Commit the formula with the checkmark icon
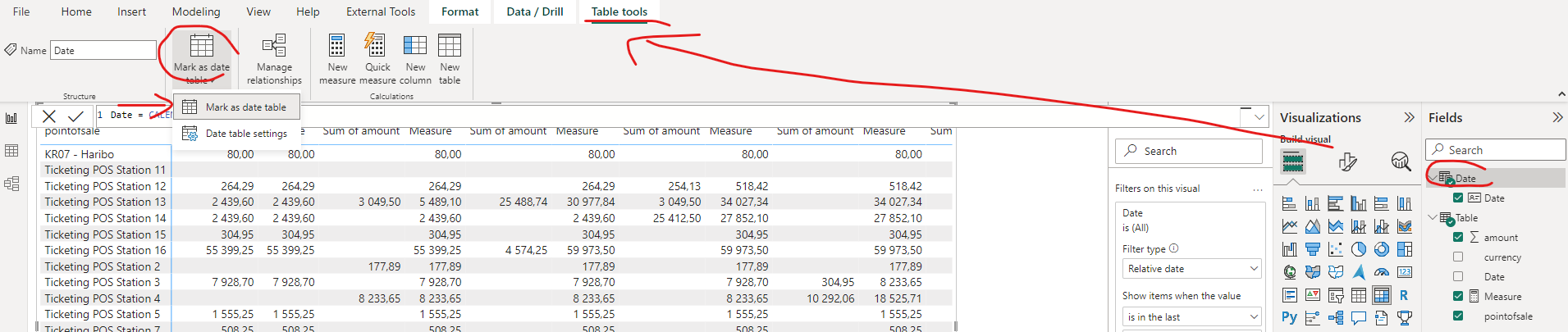 pos(76,116)
